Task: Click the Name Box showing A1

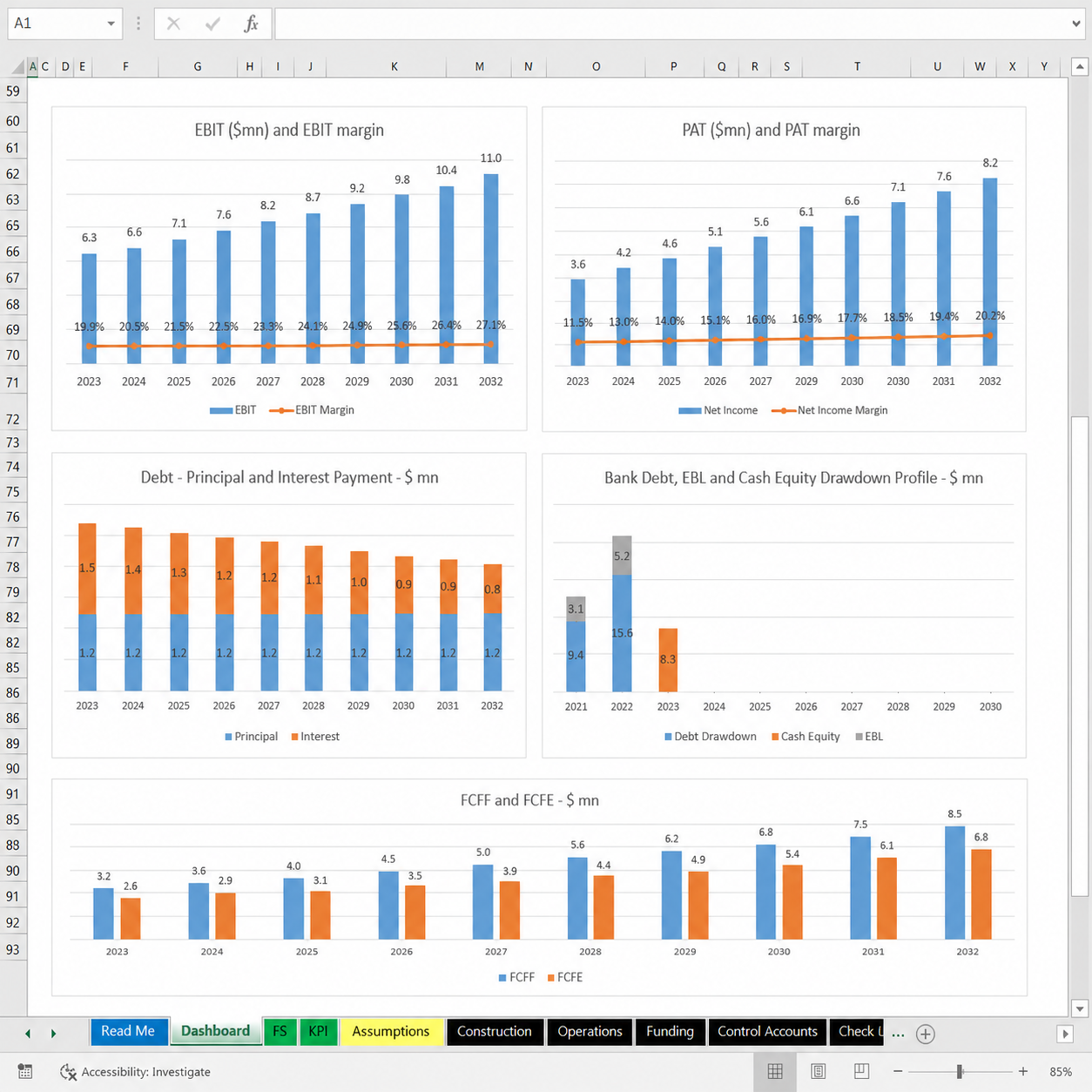Action: (x=56, y=24)
